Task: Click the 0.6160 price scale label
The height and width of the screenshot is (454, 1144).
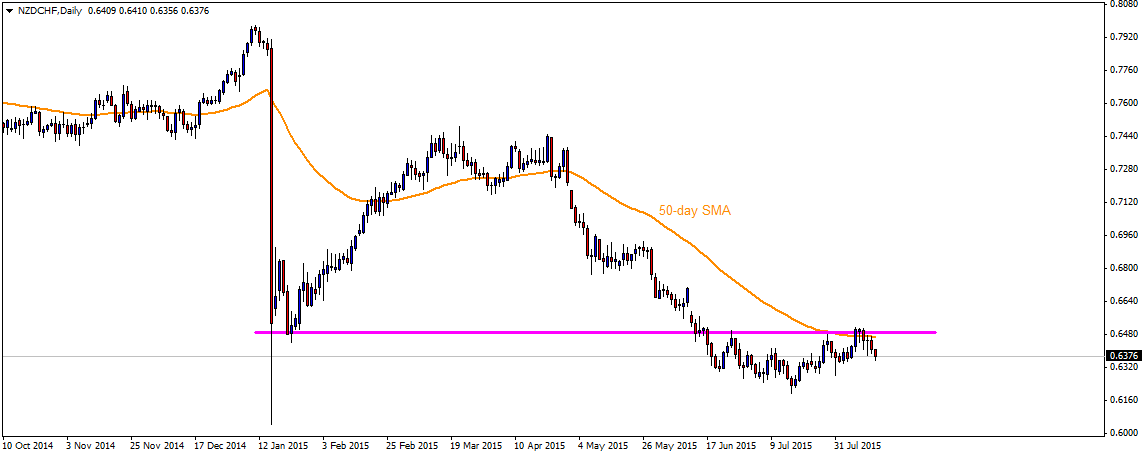Action: pos(1124,400)
